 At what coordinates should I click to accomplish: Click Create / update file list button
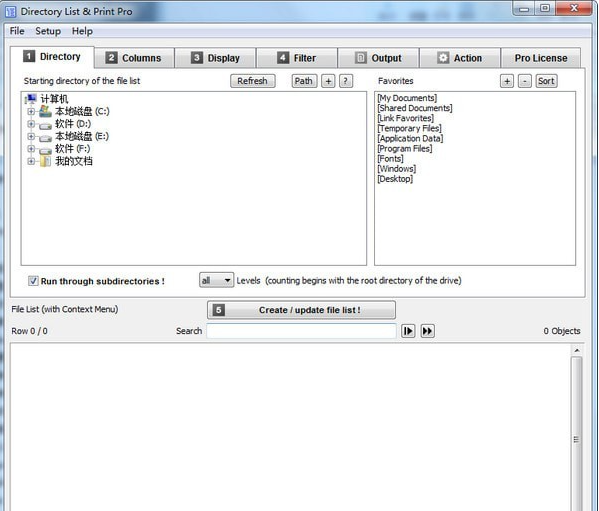click(x=301, y=310)
